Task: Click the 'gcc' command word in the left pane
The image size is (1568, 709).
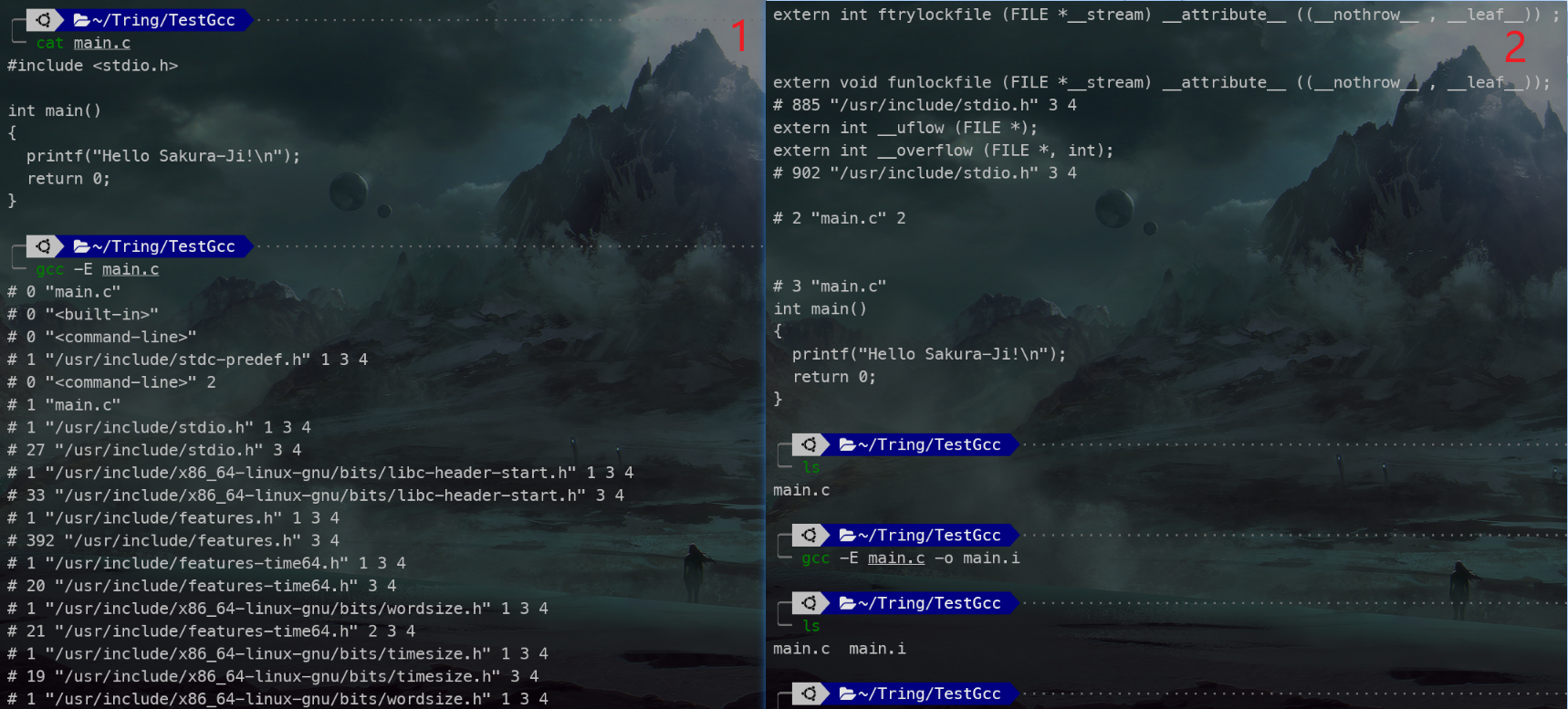Action: [x=50, y=269]
